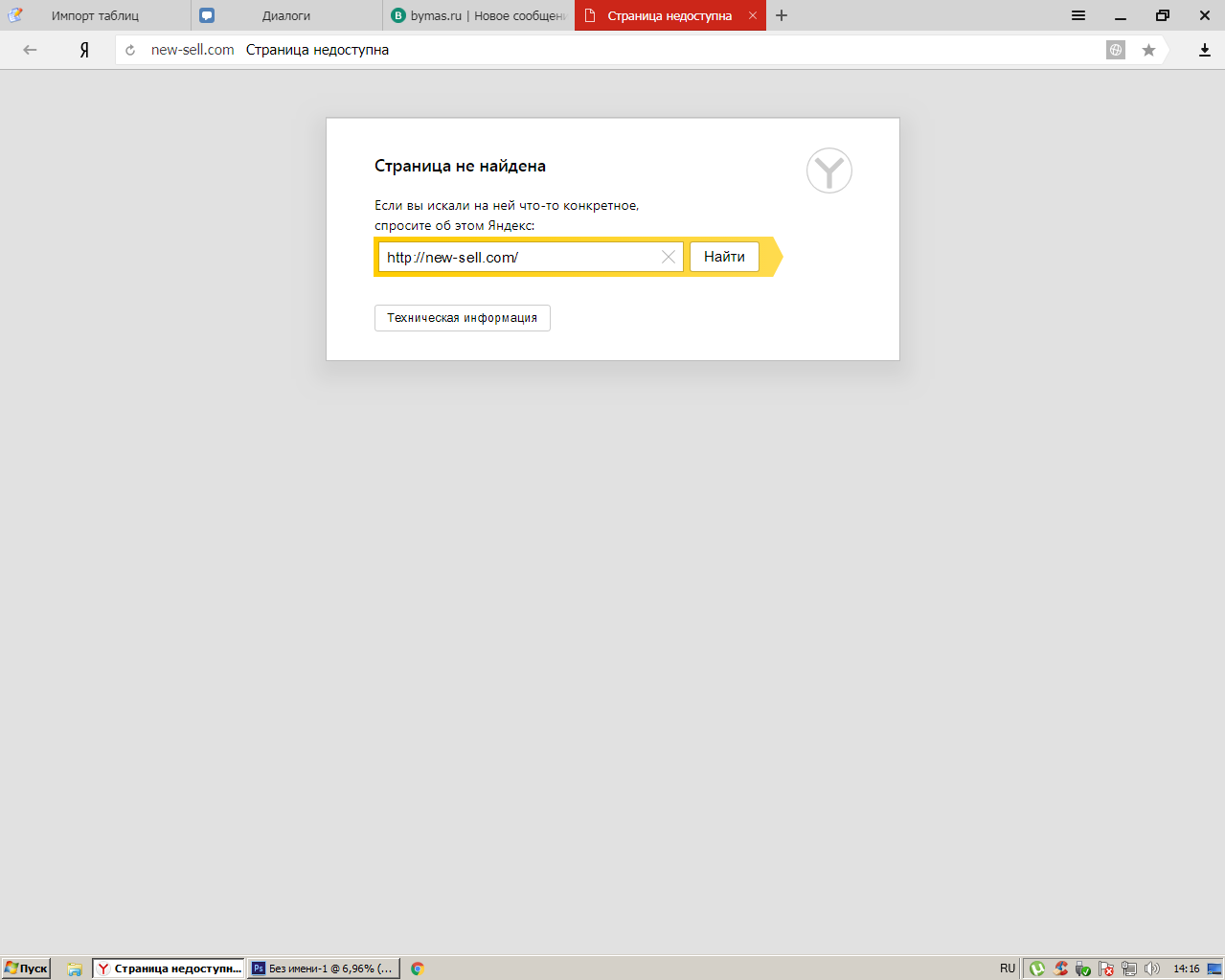Click the http://new-sell.com/ search input
Image resolution: width=1225 pixels, height=980 pixels.
[x=517, y=257]
